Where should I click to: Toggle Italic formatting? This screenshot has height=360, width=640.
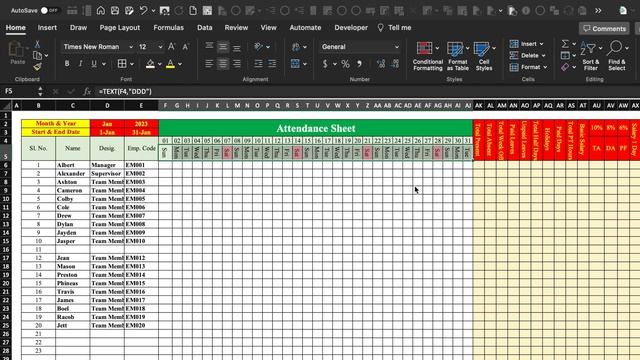[80, 64]
